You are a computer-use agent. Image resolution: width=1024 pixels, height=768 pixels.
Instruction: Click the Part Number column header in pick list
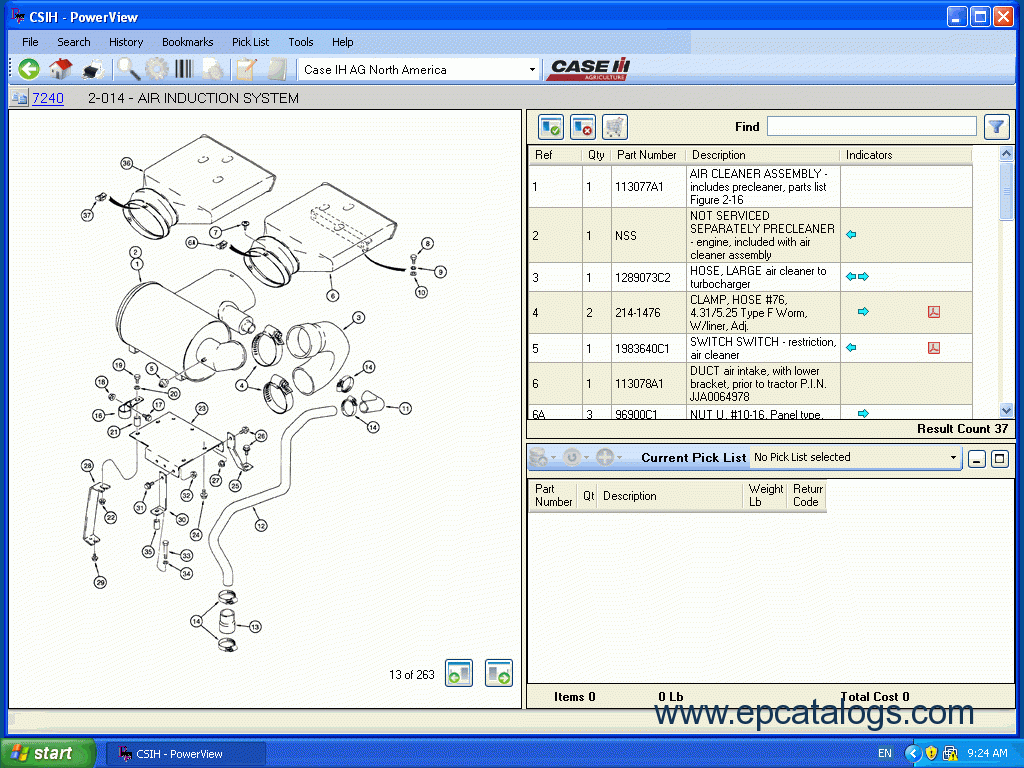[553, 496]
